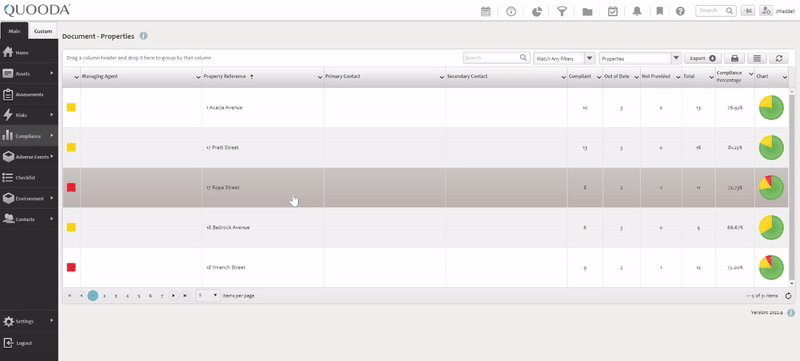Open the dashboard gauge icon
This screenshot has height=361, width=800.
511,11
